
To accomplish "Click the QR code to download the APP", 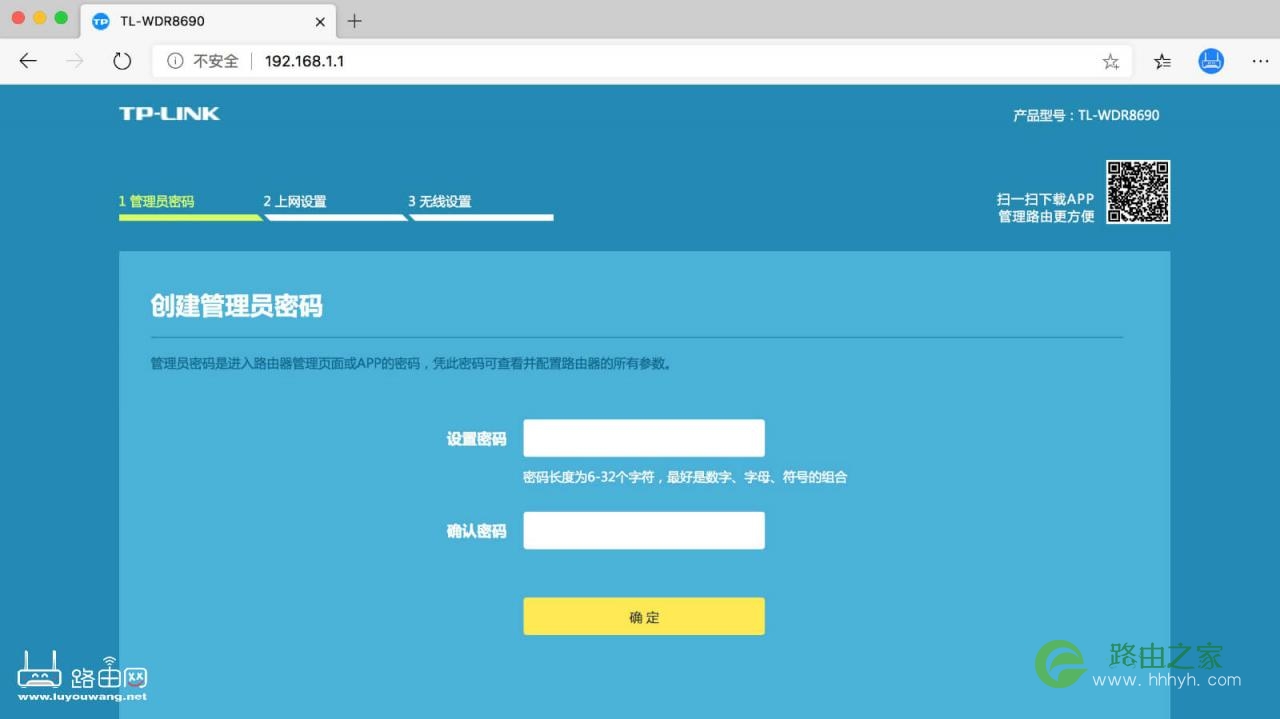I will [1138, 192].
